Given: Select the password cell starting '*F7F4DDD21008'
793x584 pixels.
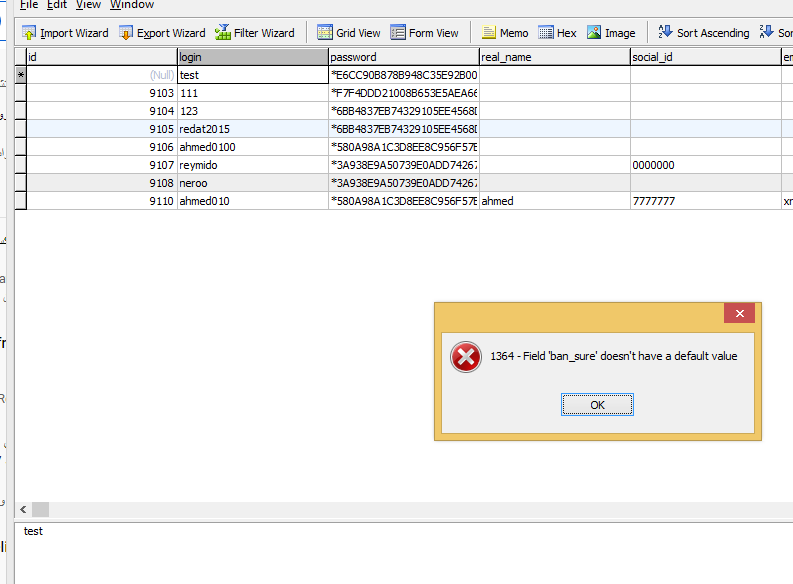Looking at the screenshot, I should tap(404, 93).
